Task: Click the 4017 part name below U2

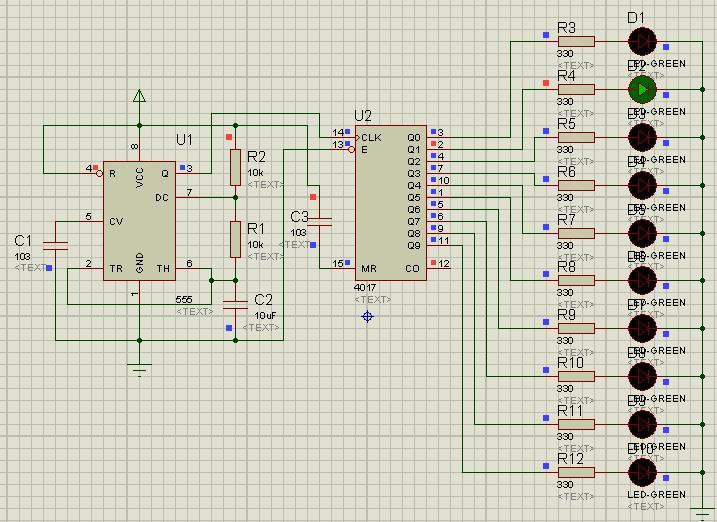Action: click(x=364, y=288)
